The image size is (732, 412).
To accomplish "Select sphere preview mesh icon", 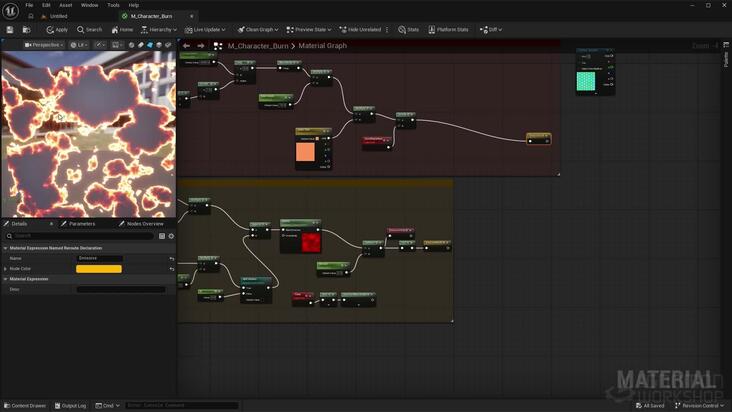I will click(132, 45).
